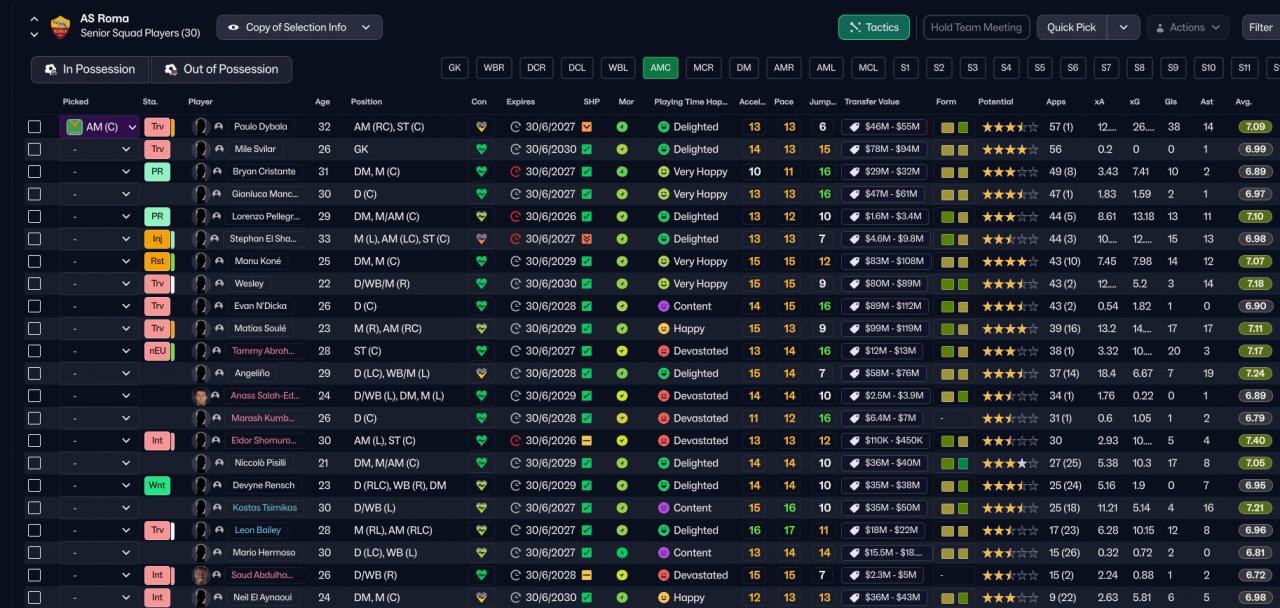Click the Wnt status badge for Devyne Rensch
Screen dimensions: 1280x608
(157, 485)
